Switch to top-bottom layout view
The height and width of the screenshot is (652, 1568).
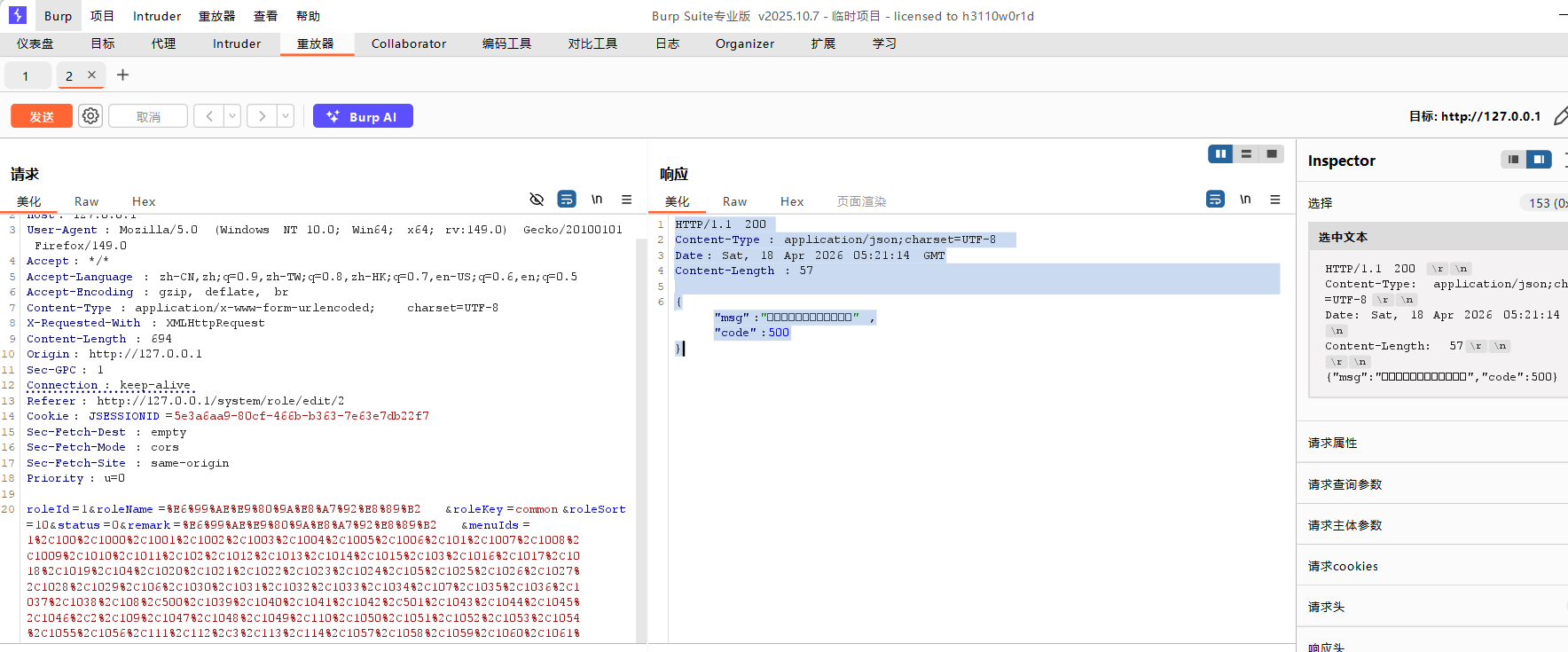point(1246,154)
